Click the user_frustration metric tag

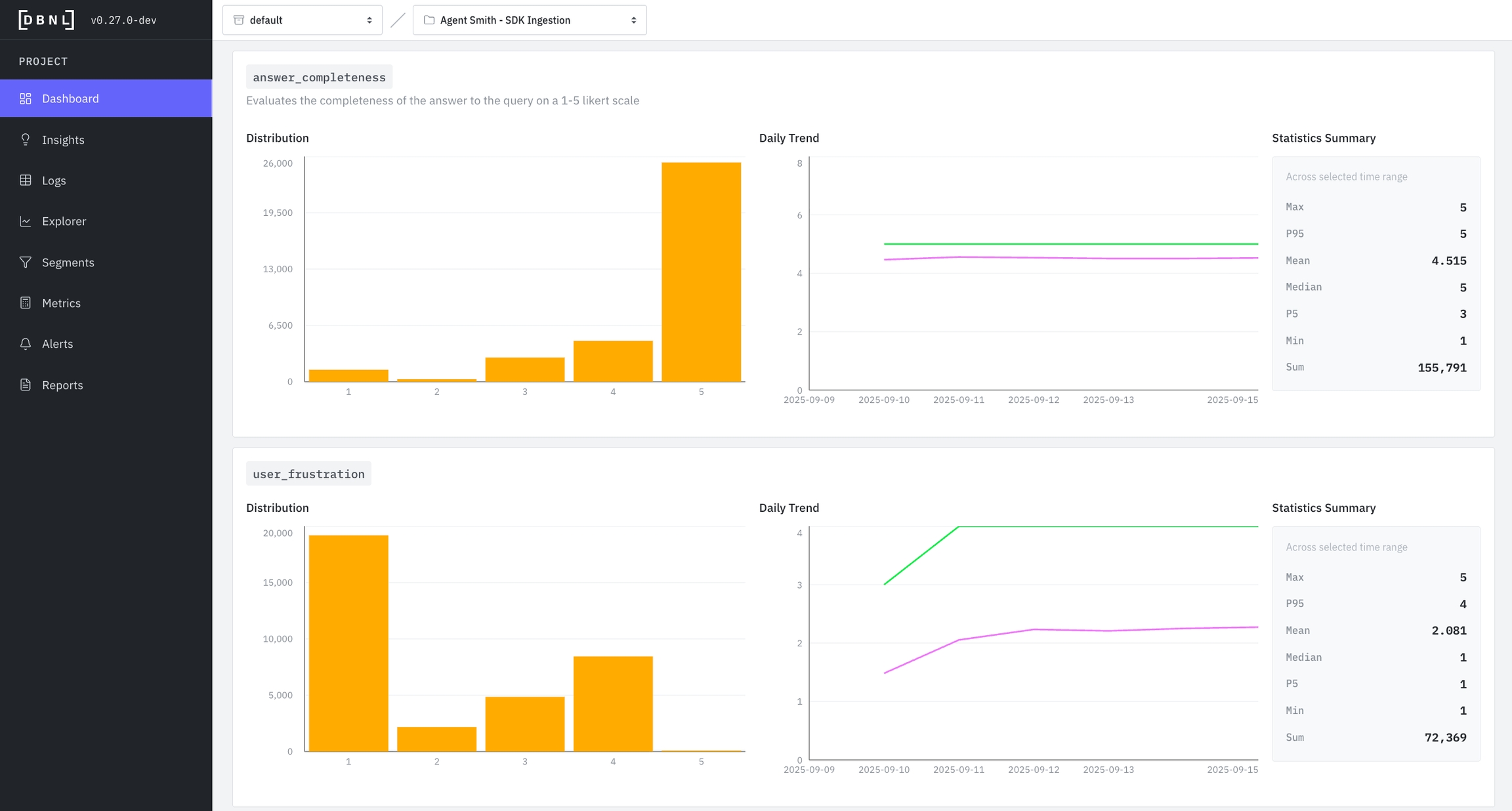click(x=308, y=474)
